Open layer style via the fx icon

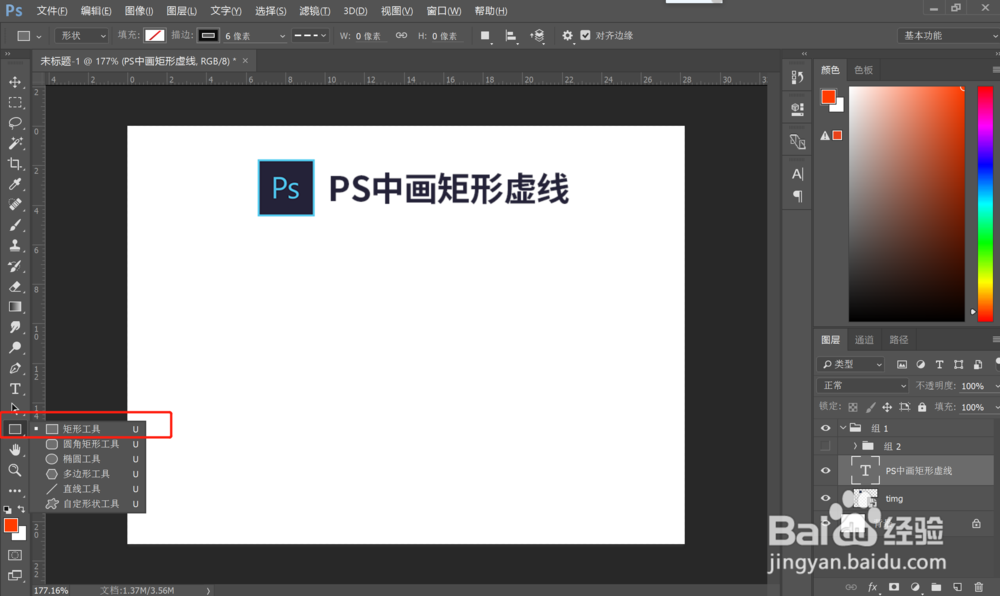(872, 587)
